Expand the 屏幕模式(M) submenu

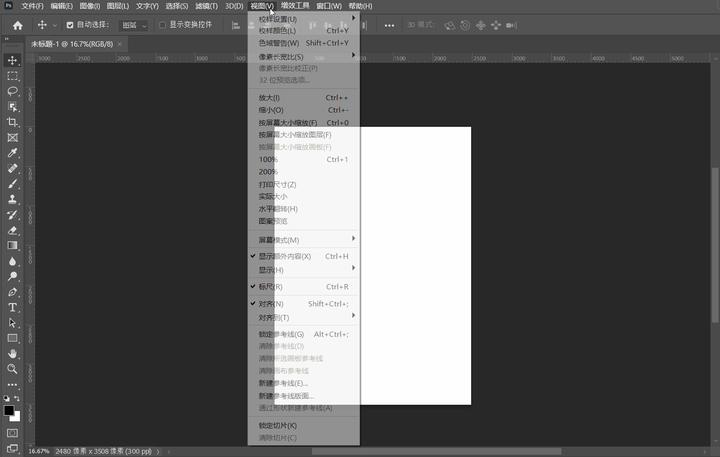(304, 240)
